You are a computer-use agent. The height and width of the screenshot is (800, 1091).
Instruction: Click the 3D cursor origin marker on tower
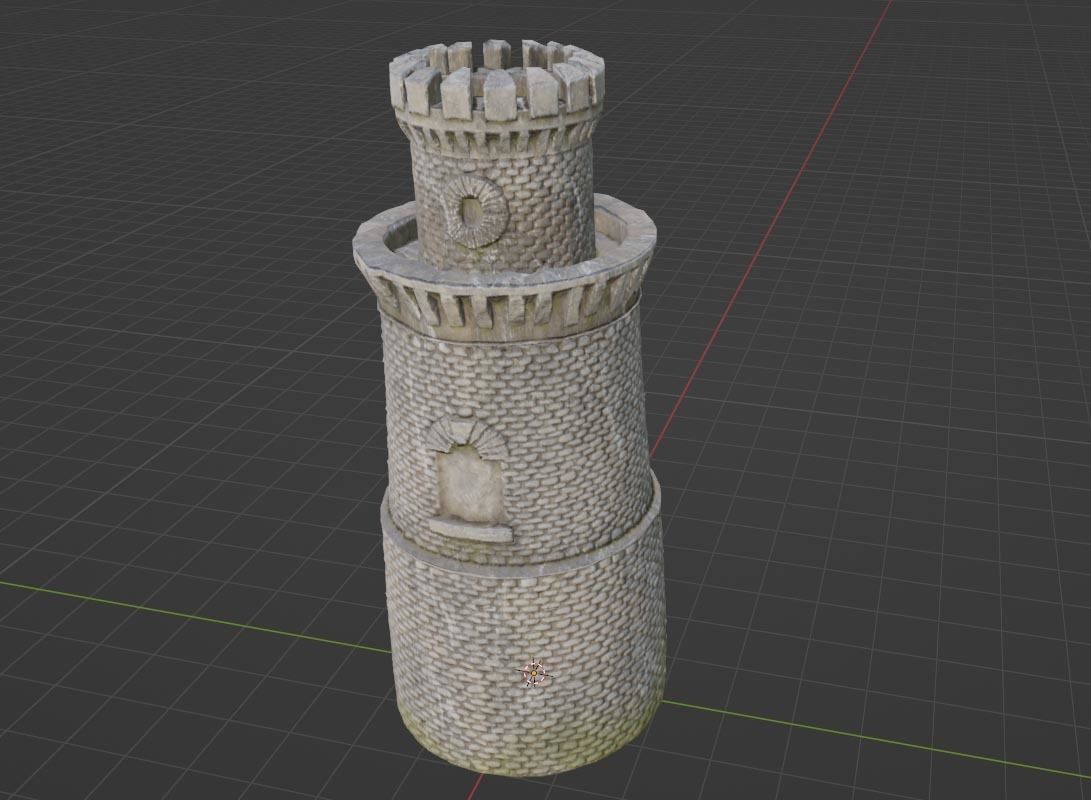[x=534, y=673]
